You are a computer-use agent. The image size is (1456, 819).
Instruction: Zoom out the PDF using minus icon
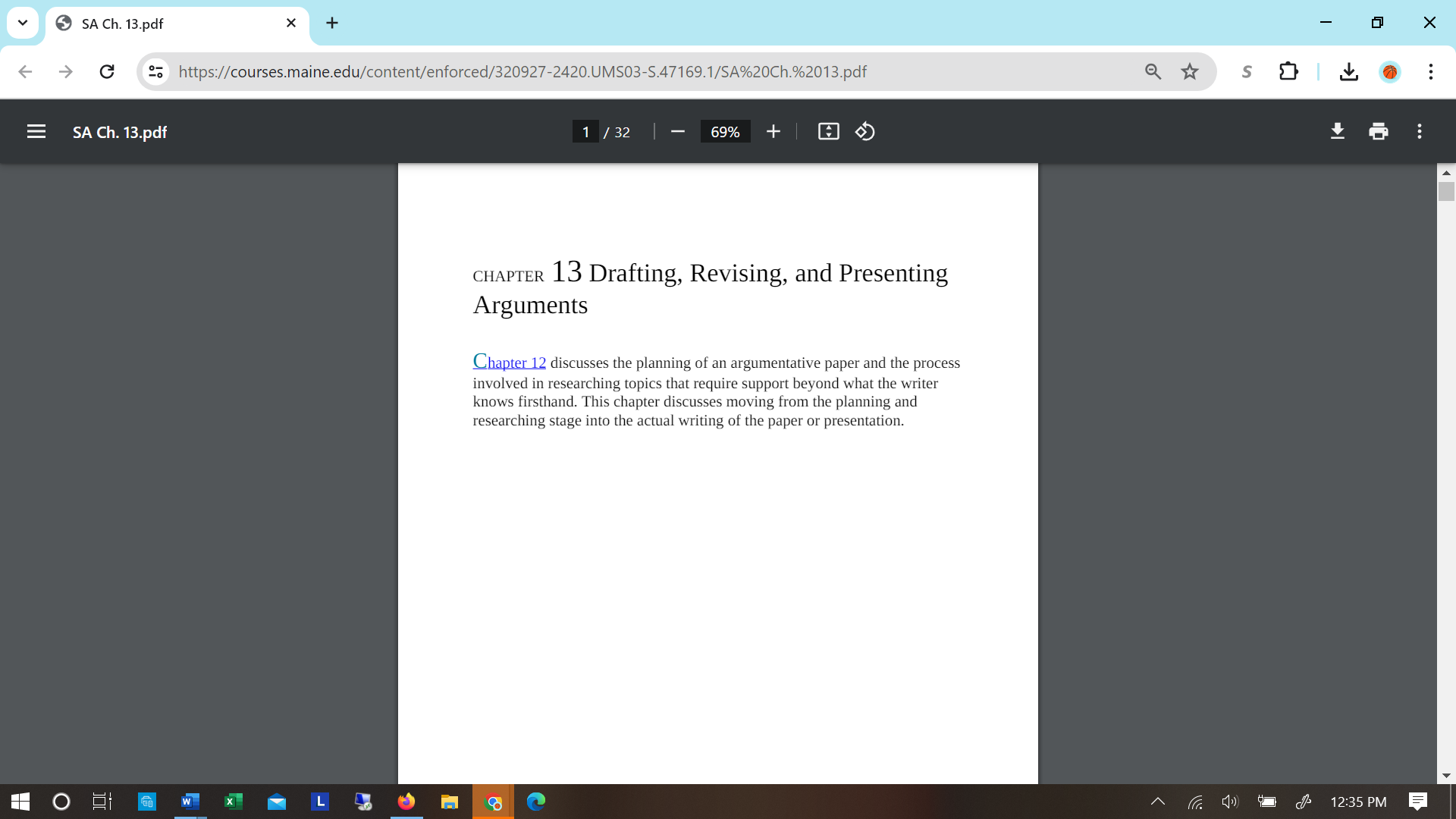tap(677, 131)
